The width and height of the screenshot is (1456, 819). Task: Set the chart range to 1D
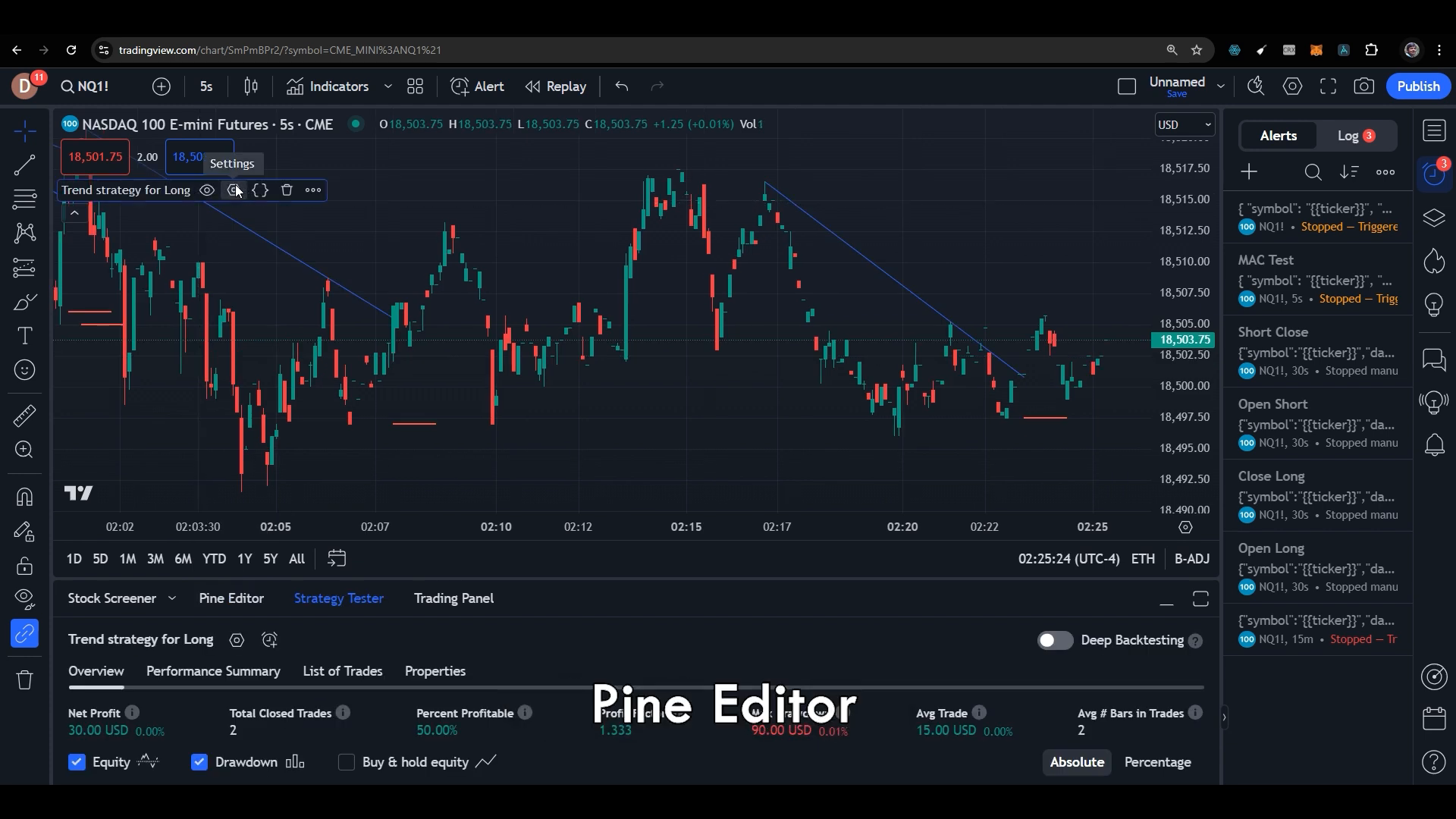74,559
